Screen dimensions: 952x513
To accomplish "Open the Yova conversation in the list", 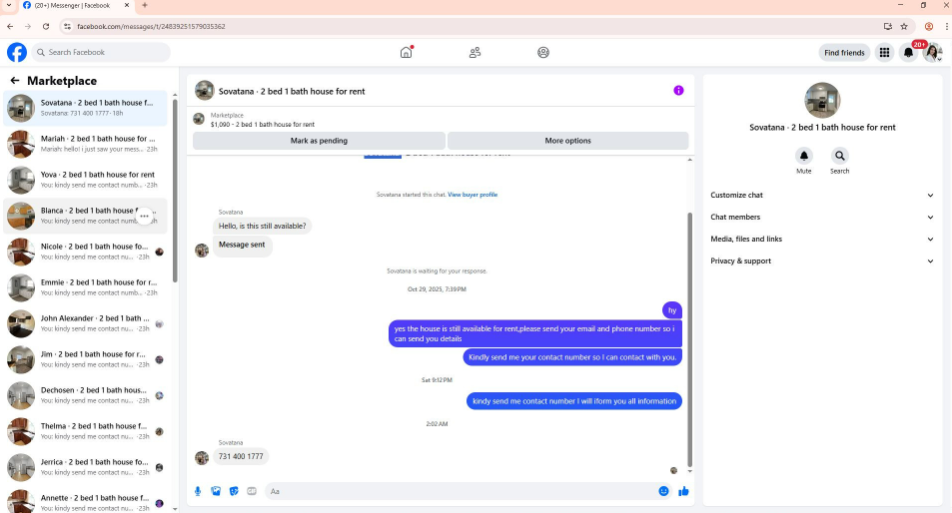I will (x=86, y=180).
